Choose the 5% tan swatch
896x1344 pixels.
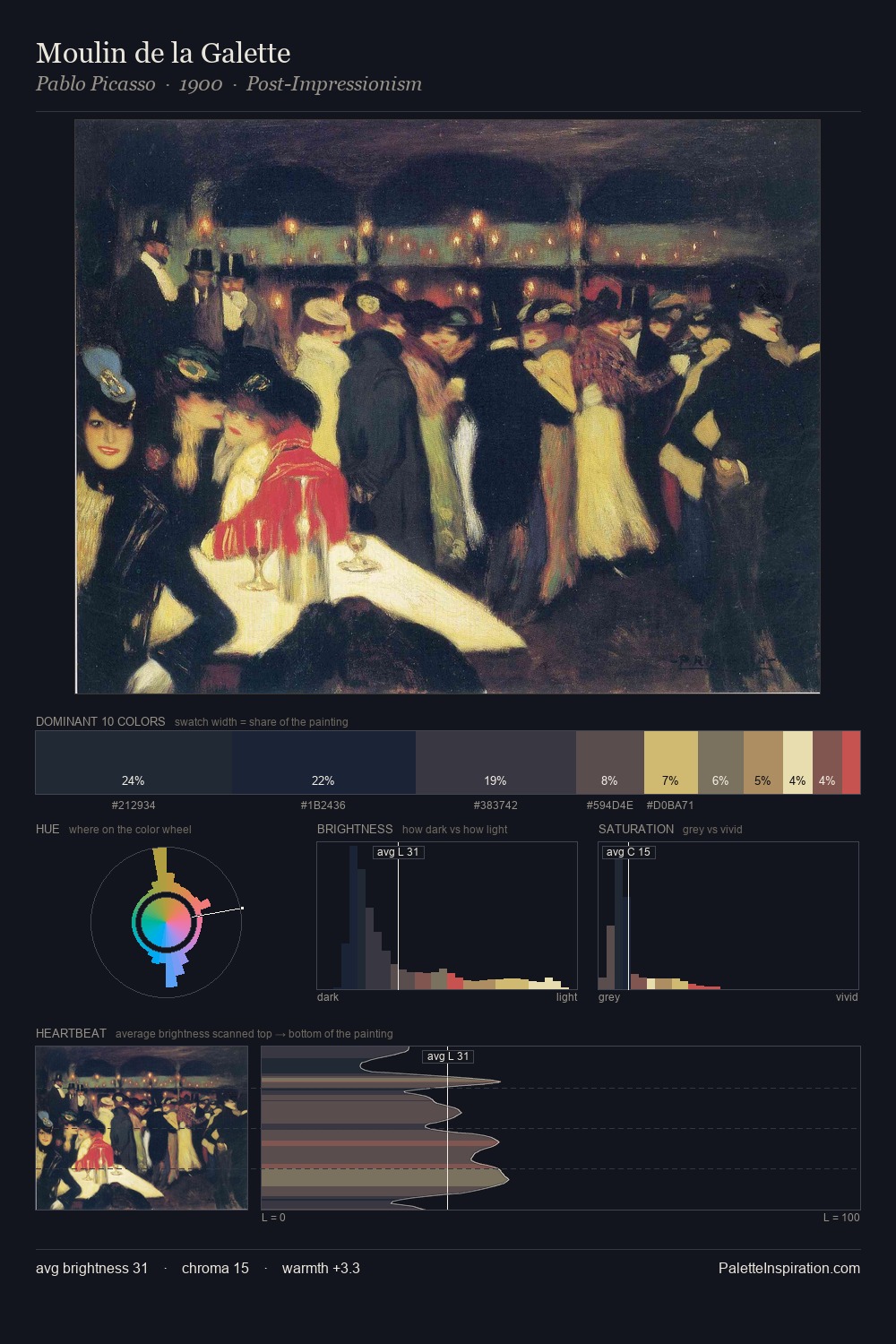[762, 762]
